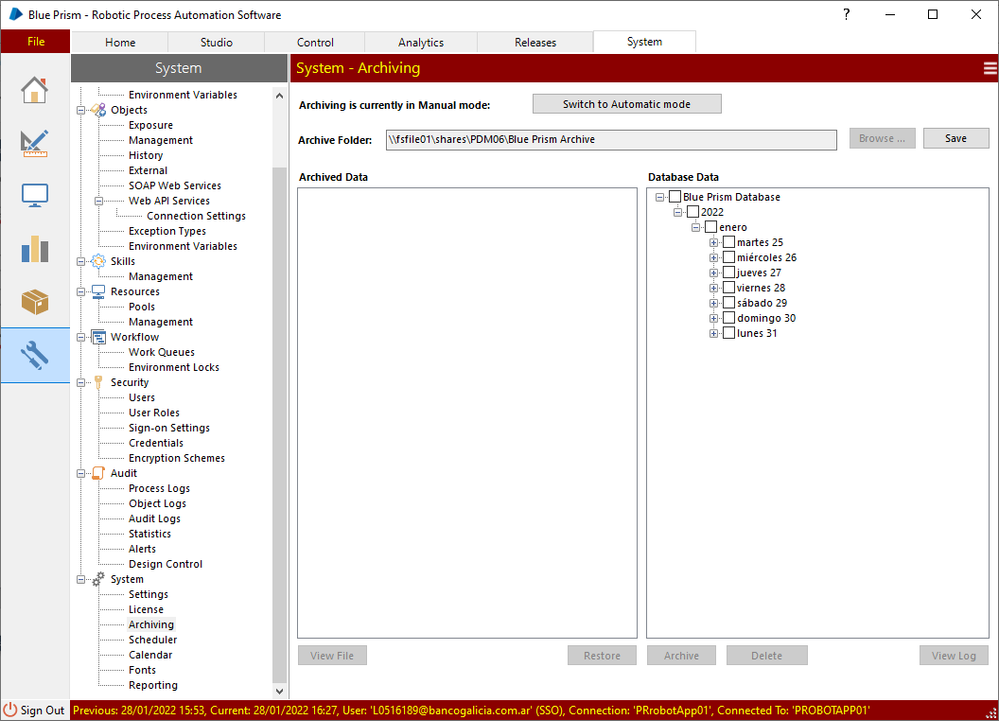Focus the Archive Folder path field
Viewport: 999px width, 721px height.
[611, 139]
